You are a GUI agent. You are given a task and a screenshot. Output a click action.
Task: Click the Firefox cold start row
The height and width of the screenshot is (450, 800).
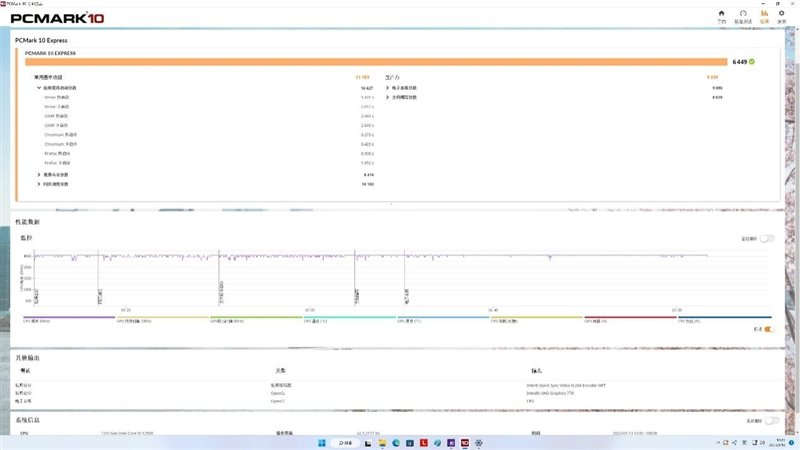click(209, 163)
